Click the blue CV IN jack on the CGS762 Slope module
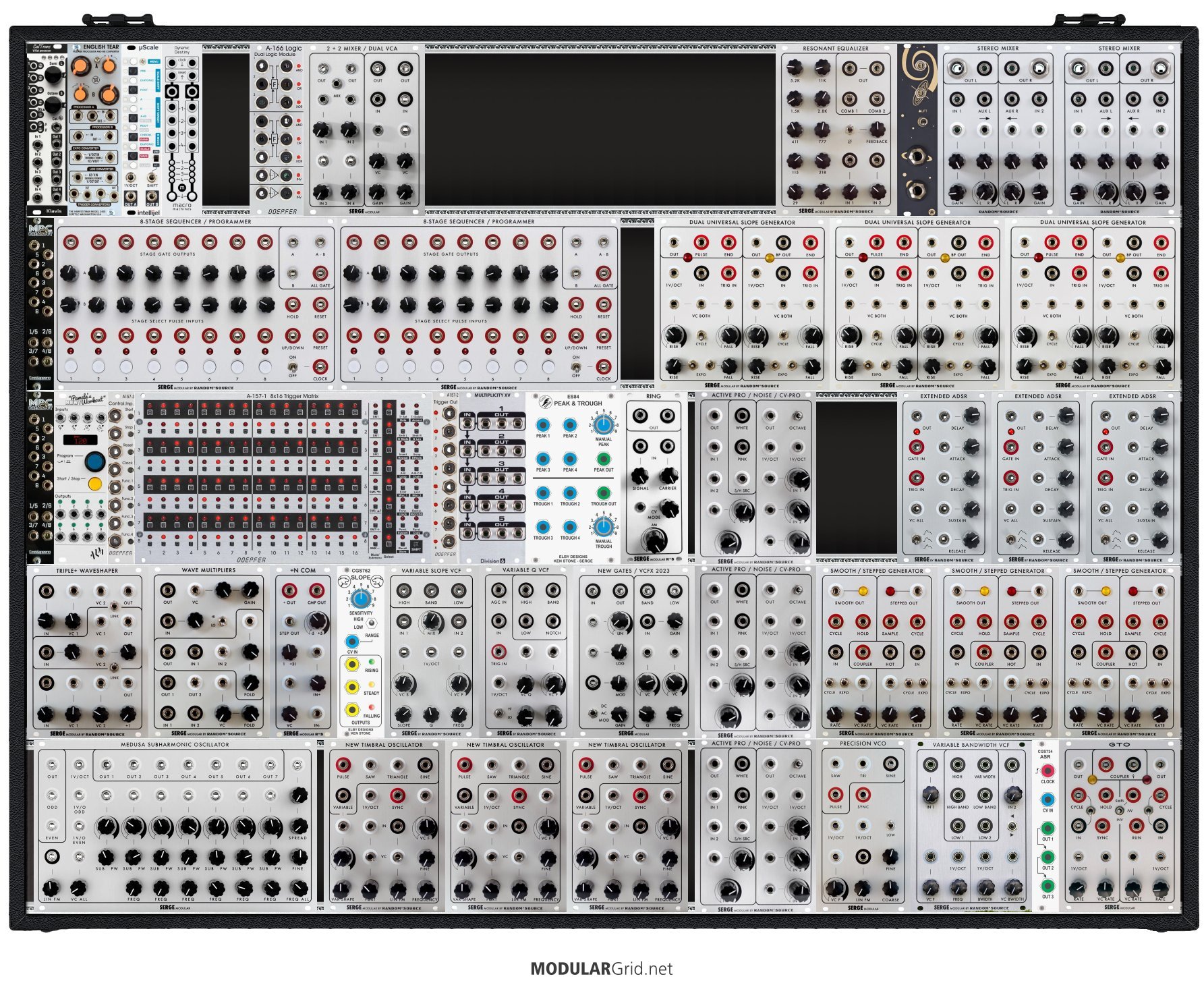1204x983 pixels. point(351,641)
